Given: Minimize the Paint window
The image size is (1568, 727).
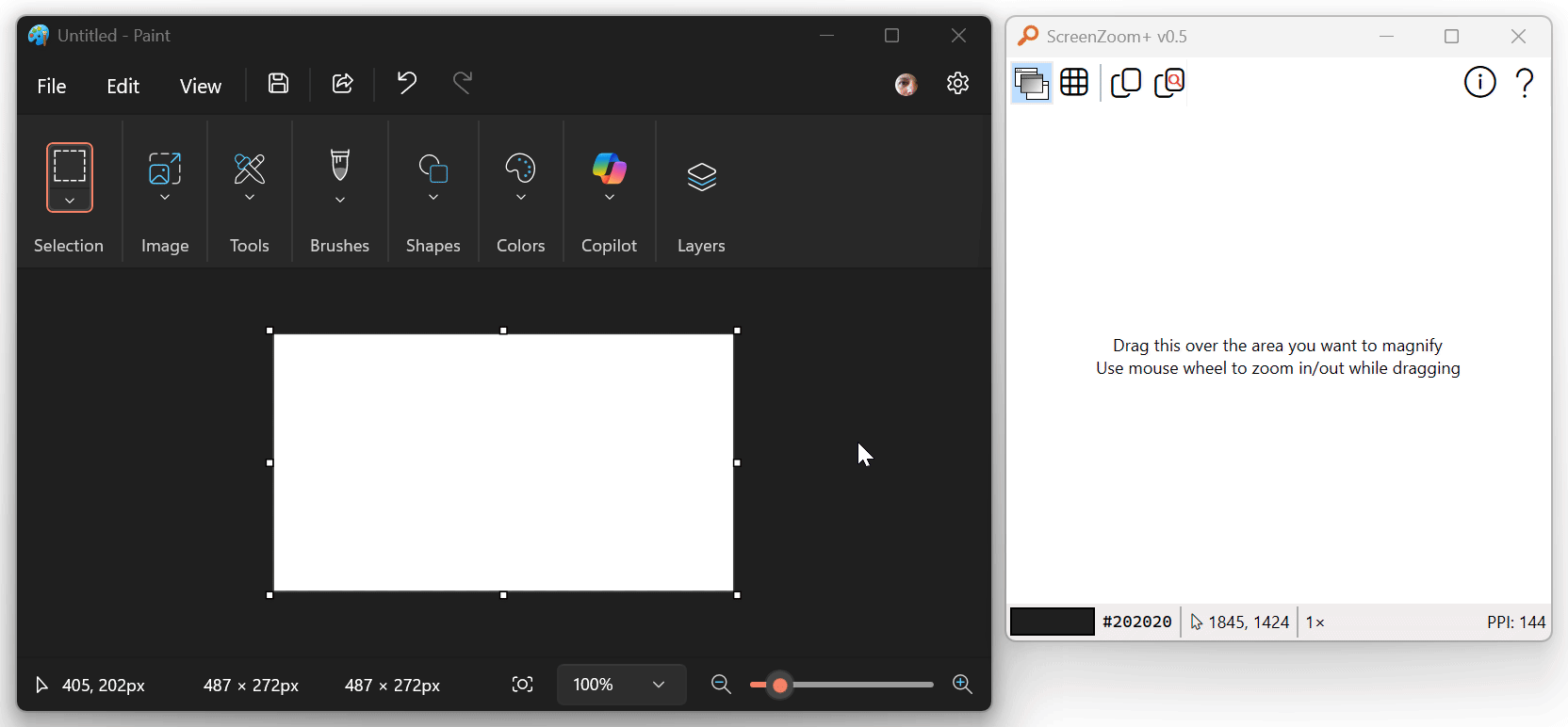Looking at the screenshot, I should (827, 36).
